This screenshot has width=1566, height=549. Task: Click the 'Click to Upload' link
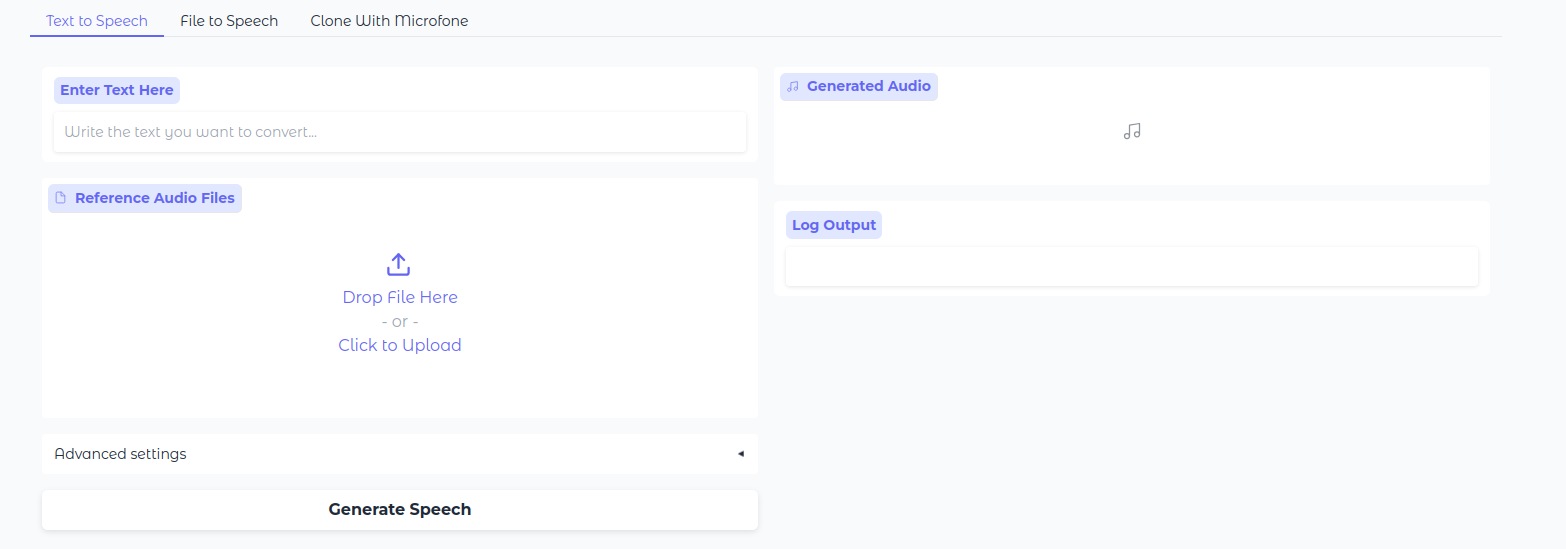point(399,345)
